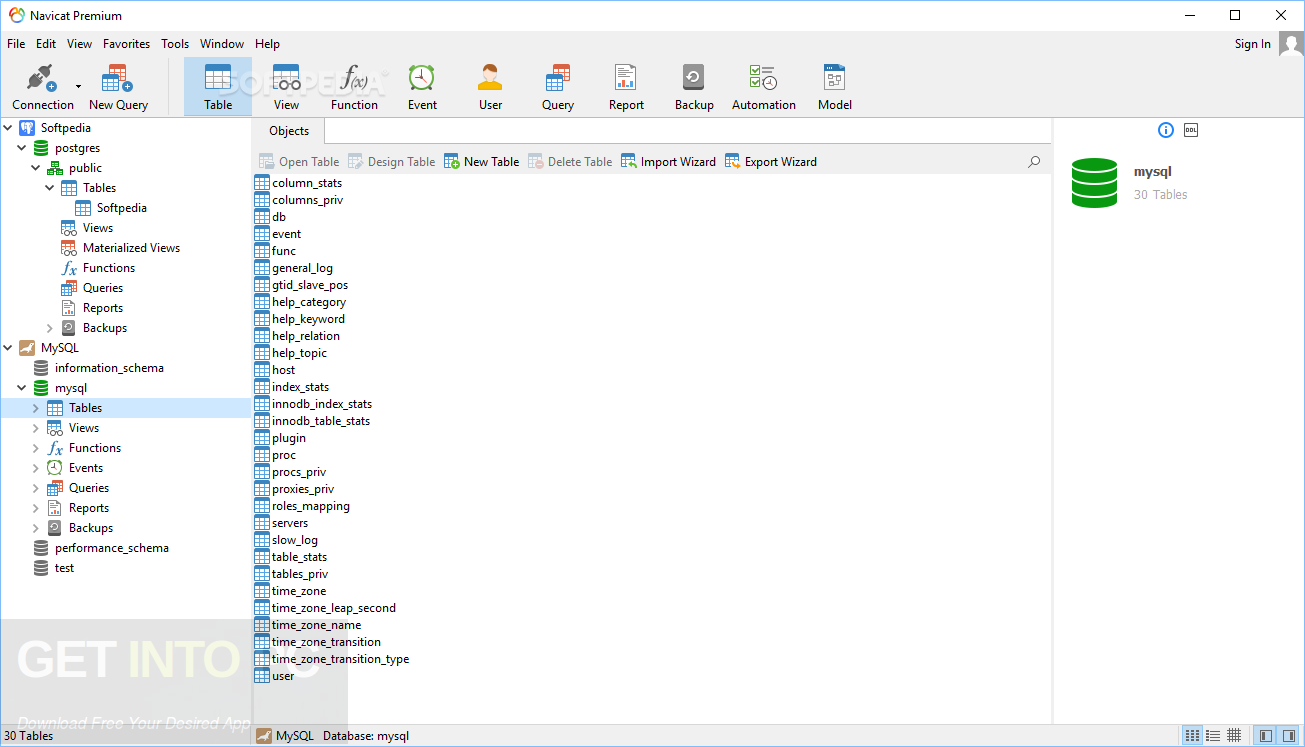The image size is (1305, 747).
Task: Click the Sign In link
Action: coord(1252,44)
